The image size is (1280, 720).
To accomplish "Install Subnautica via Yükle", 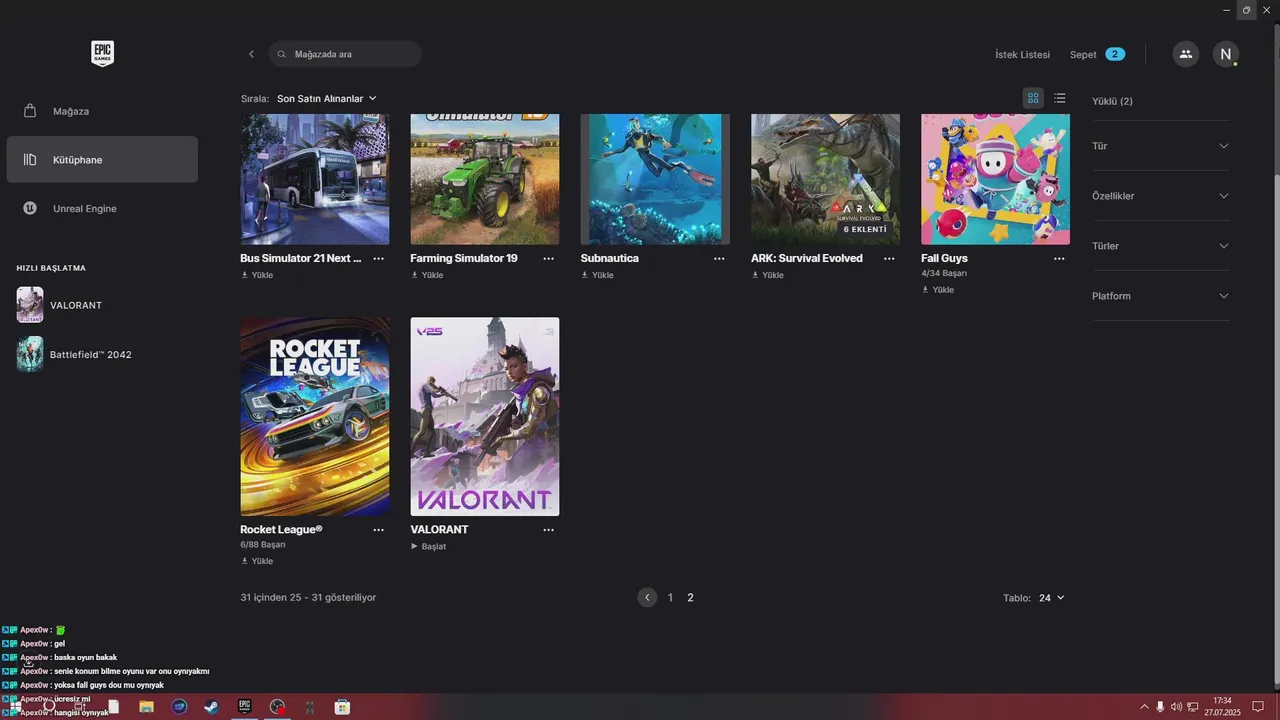I will click(597, 275).
